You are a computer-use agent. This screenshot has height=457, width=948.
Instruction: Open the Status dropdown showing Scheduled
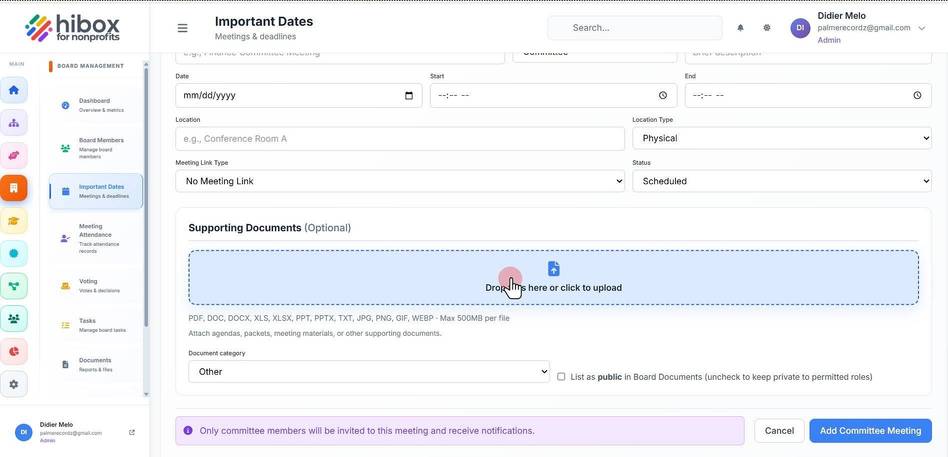tap(782, 181)
